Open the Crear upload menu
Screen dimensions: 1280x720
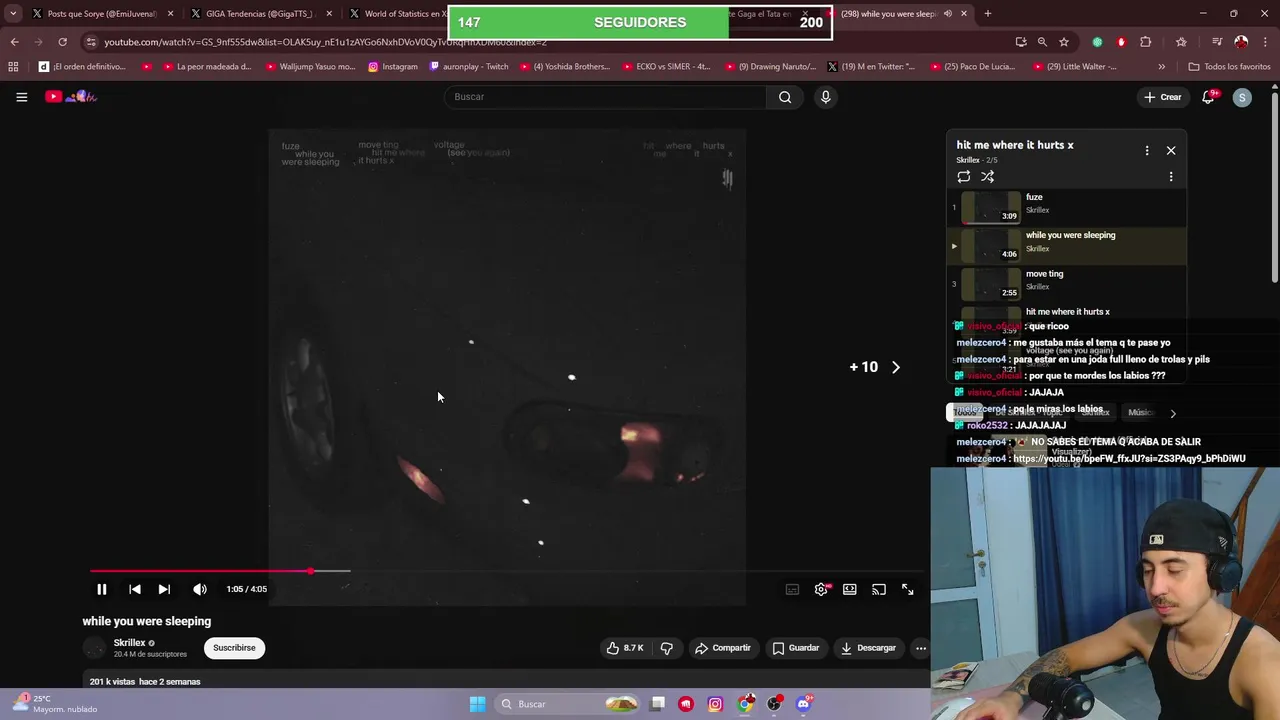[1163, 97]
